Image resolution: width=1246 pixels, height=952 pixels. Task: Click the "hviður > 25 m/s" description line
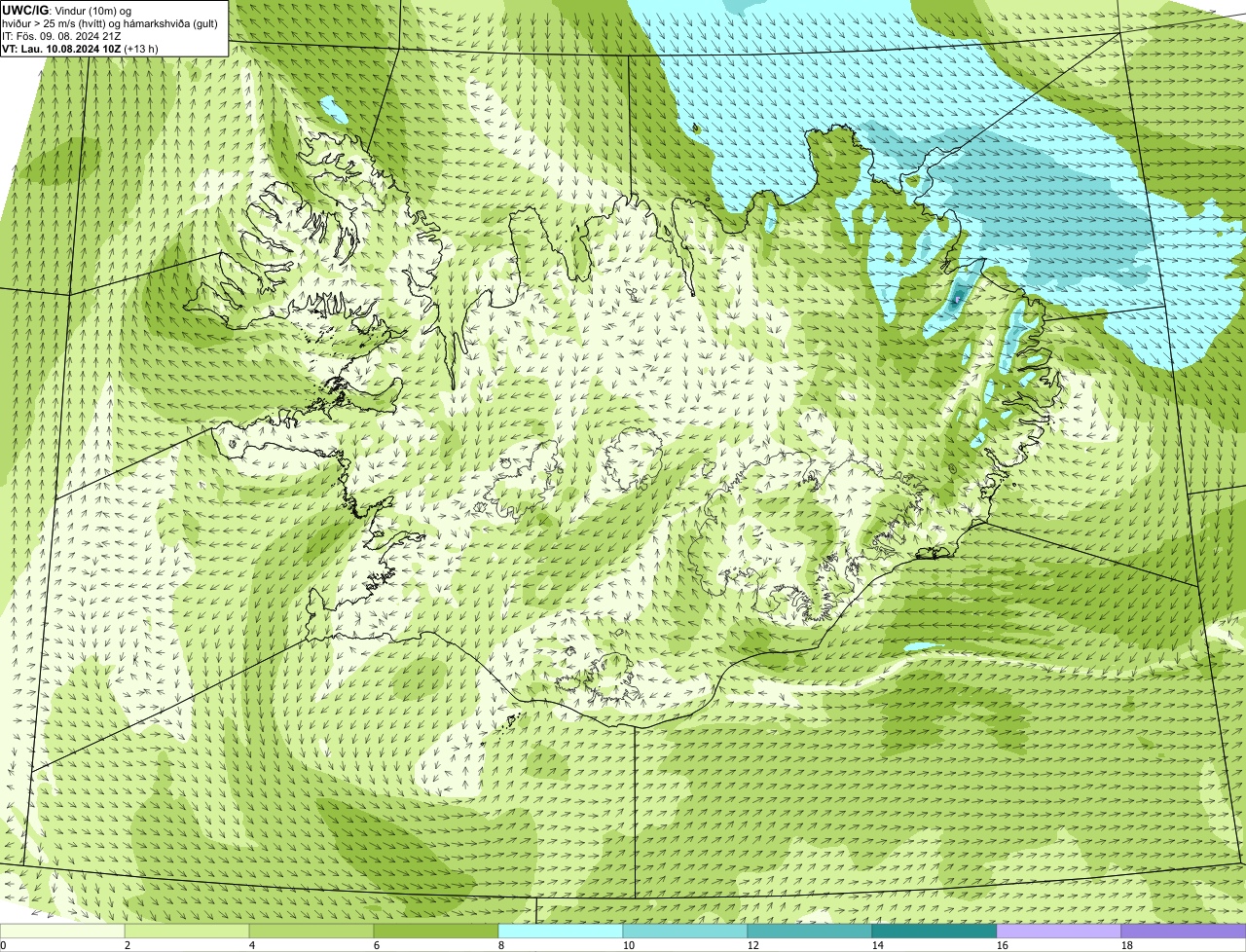110,22
